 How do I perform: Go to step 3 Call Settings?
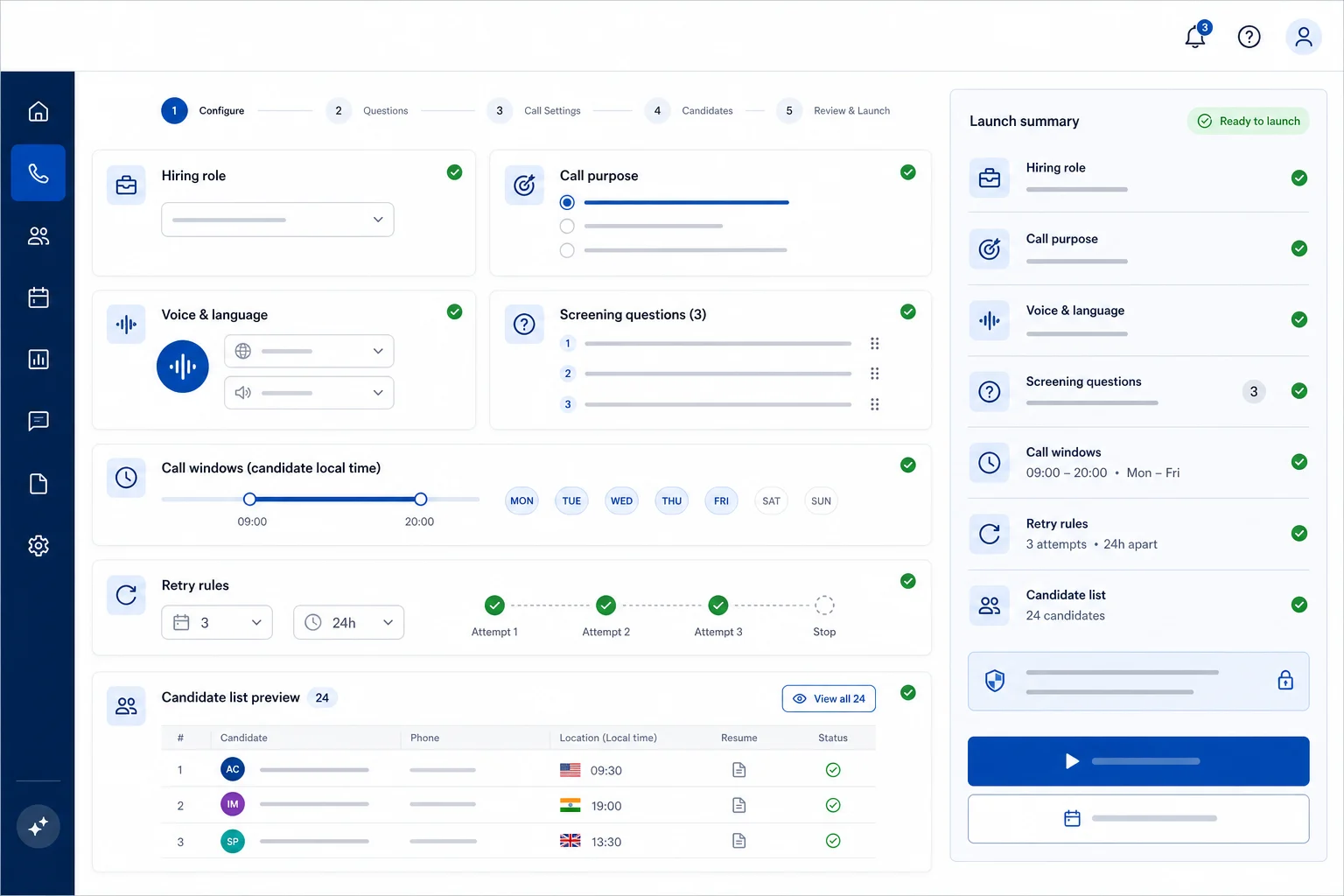[x=534, y=110]
